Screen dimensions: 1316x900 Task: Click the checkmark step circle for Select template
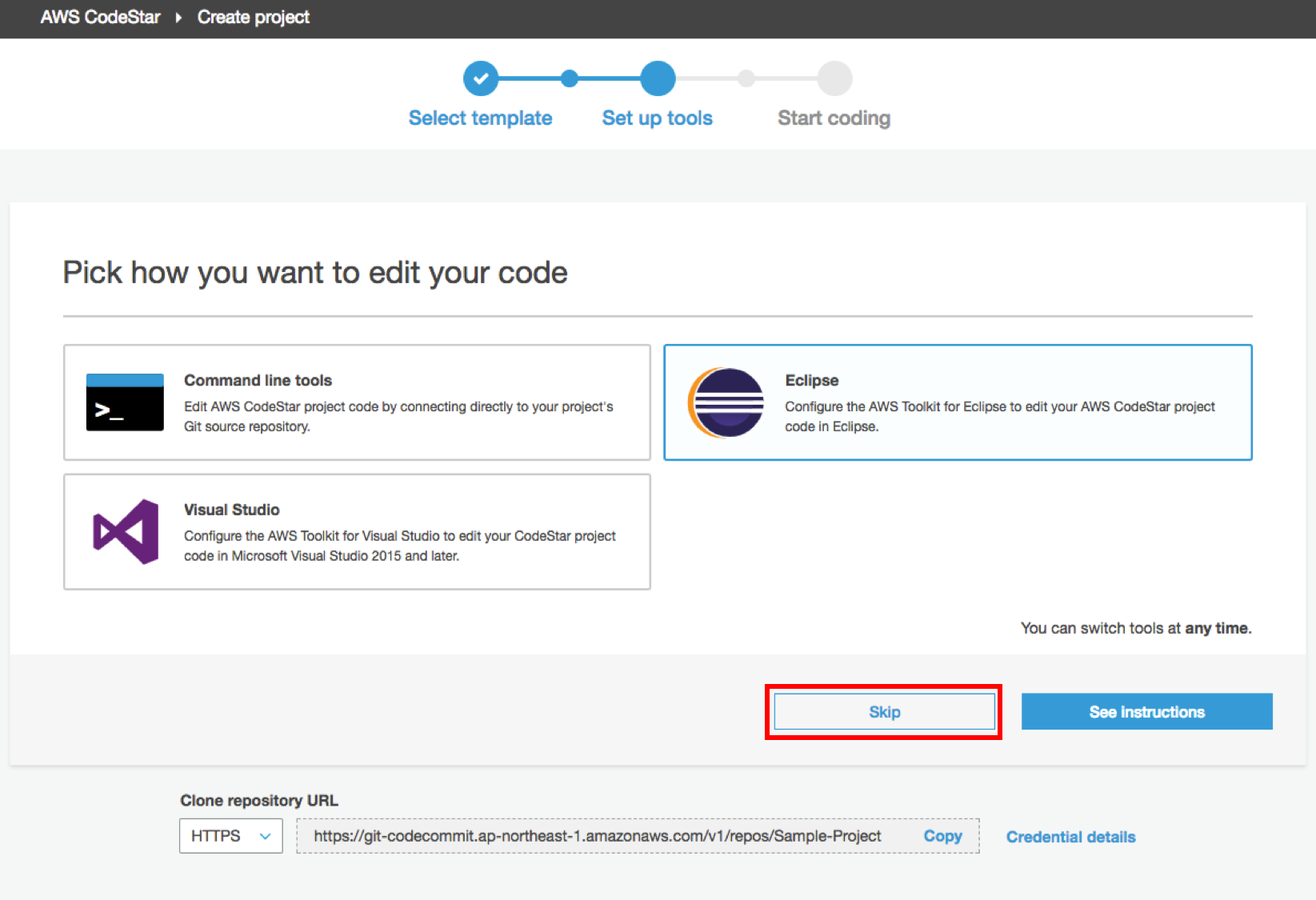point(481,78)
